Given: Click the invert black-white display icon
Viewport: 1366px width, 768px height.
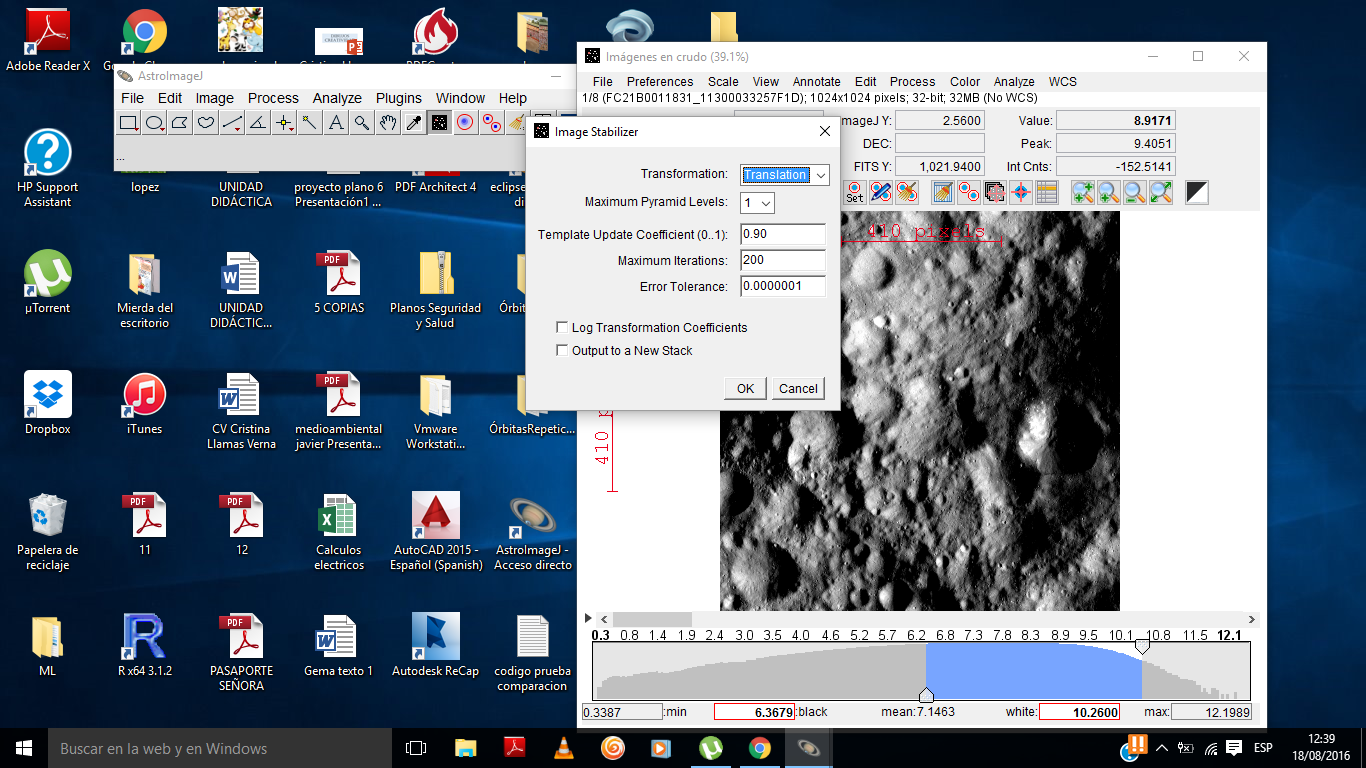Looking at the screenshot, I should click(1196, 192).
